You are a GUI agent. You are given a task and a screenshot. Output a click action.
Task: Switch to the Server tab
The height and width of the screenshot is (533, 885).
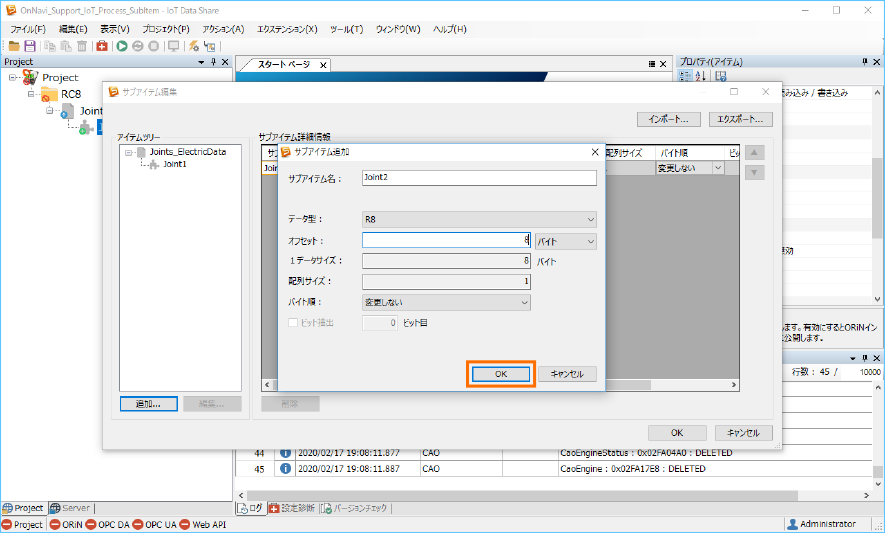click(70, 508)
